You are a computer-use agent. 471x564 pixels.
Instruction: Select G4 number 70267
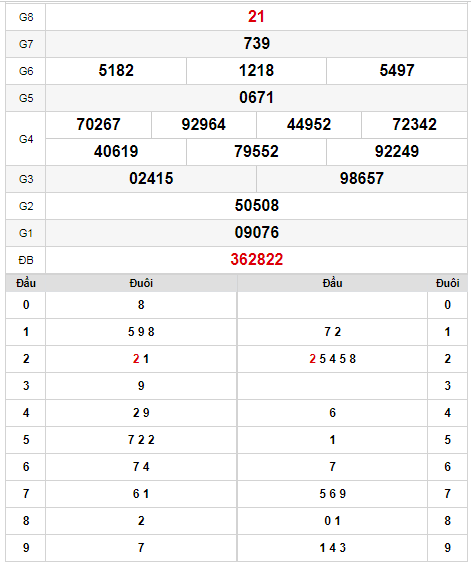pyautogui.click(x=98, y=124)
